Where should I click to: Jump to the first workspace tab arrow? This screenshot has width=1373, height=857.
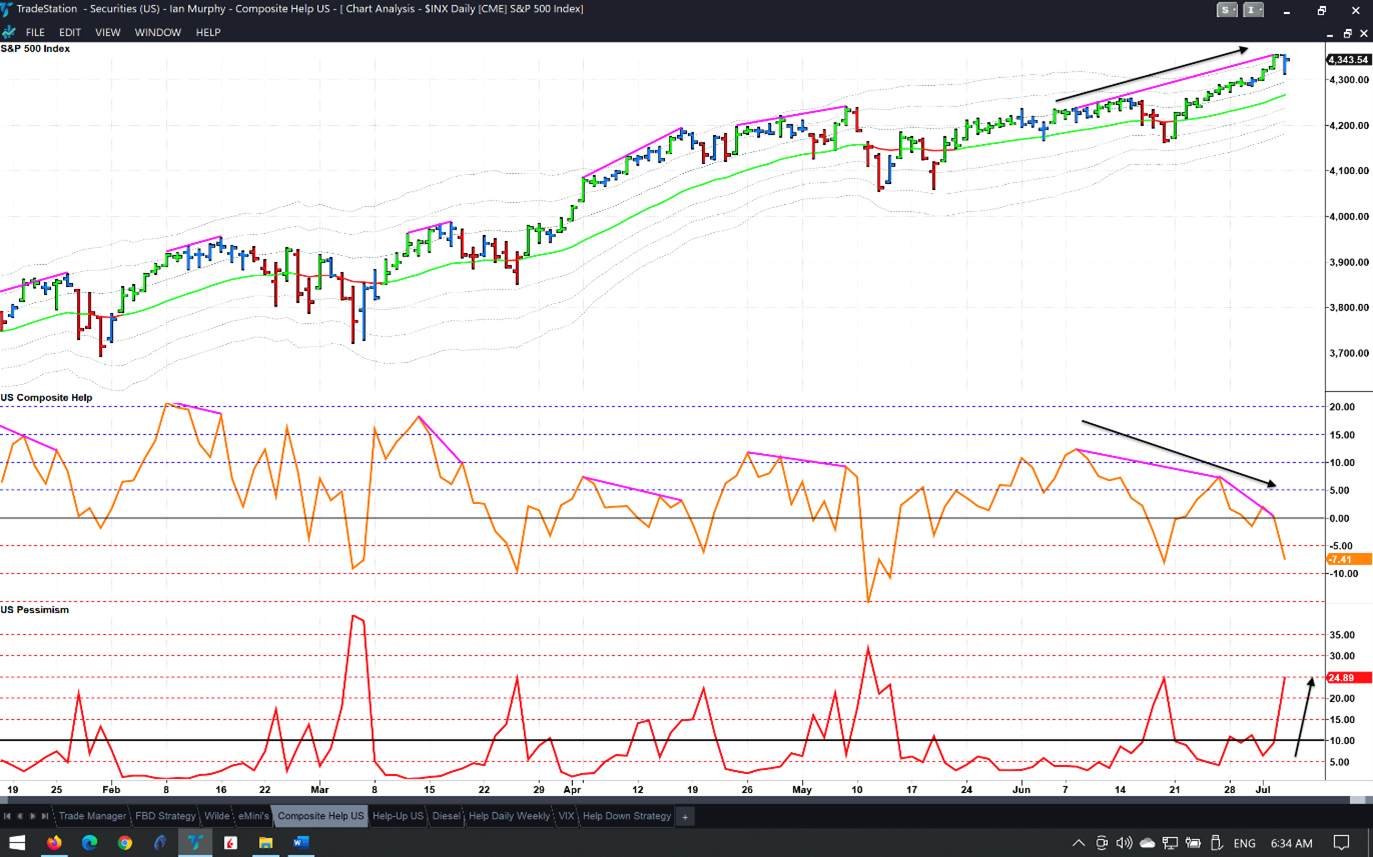8,817
